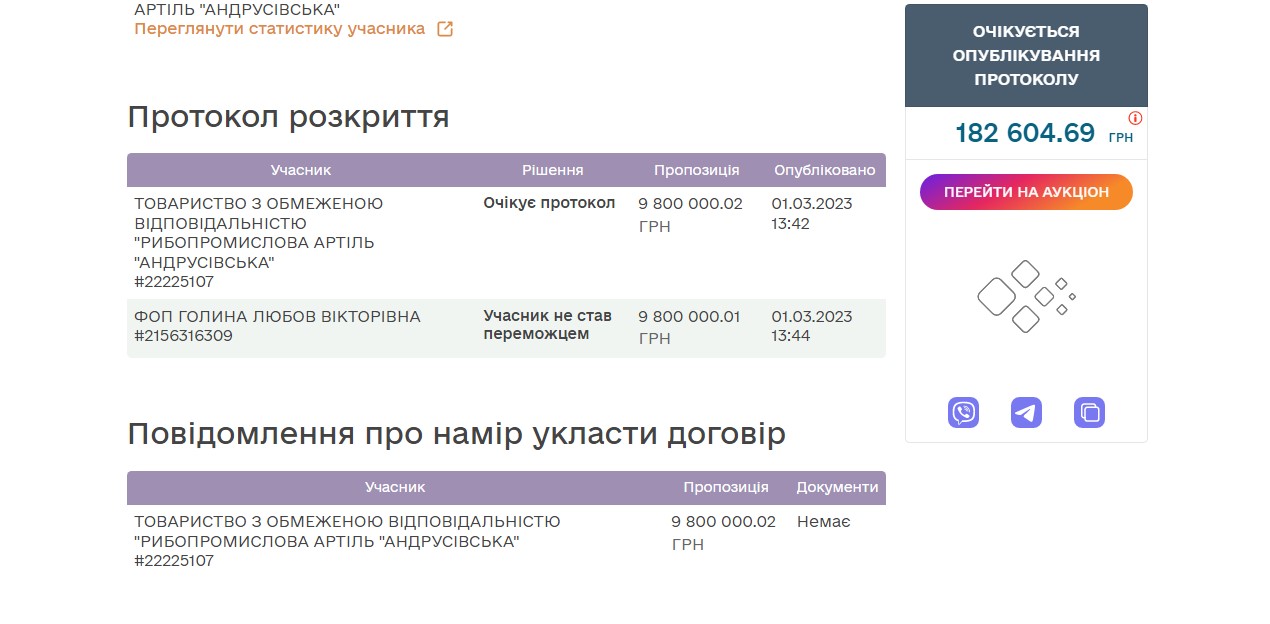Click the copy link icon
Screen dimensions: 1270x624
click(x=1089, y=412)
